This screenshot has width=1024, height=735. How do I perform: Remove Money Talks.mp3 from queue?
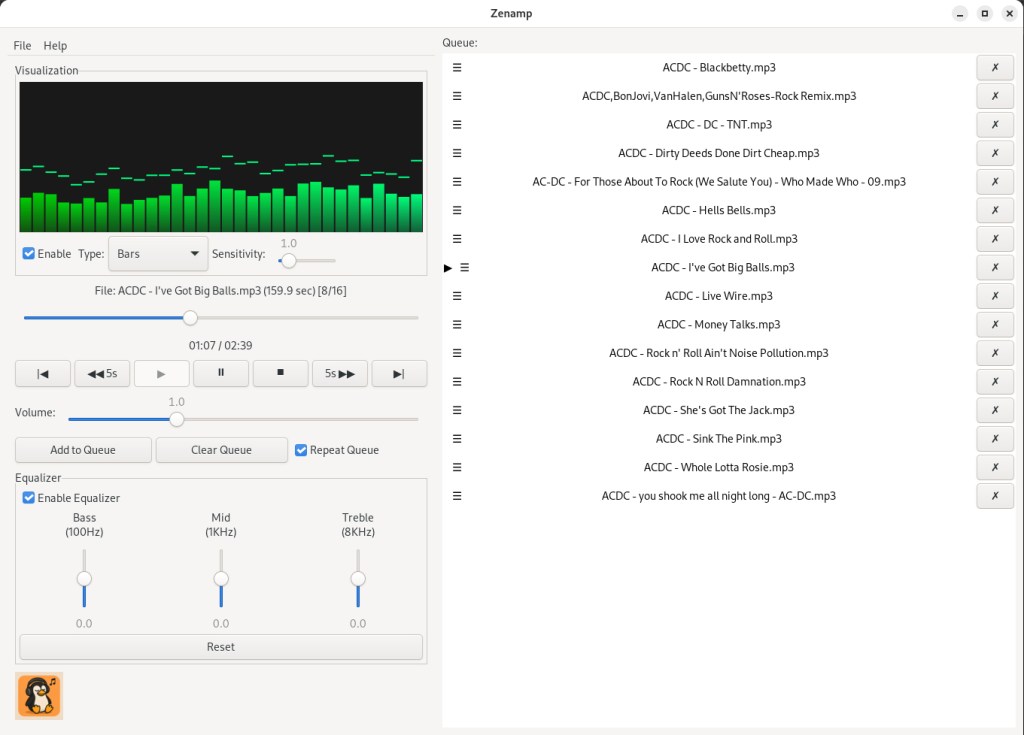[x=995, y=324]
